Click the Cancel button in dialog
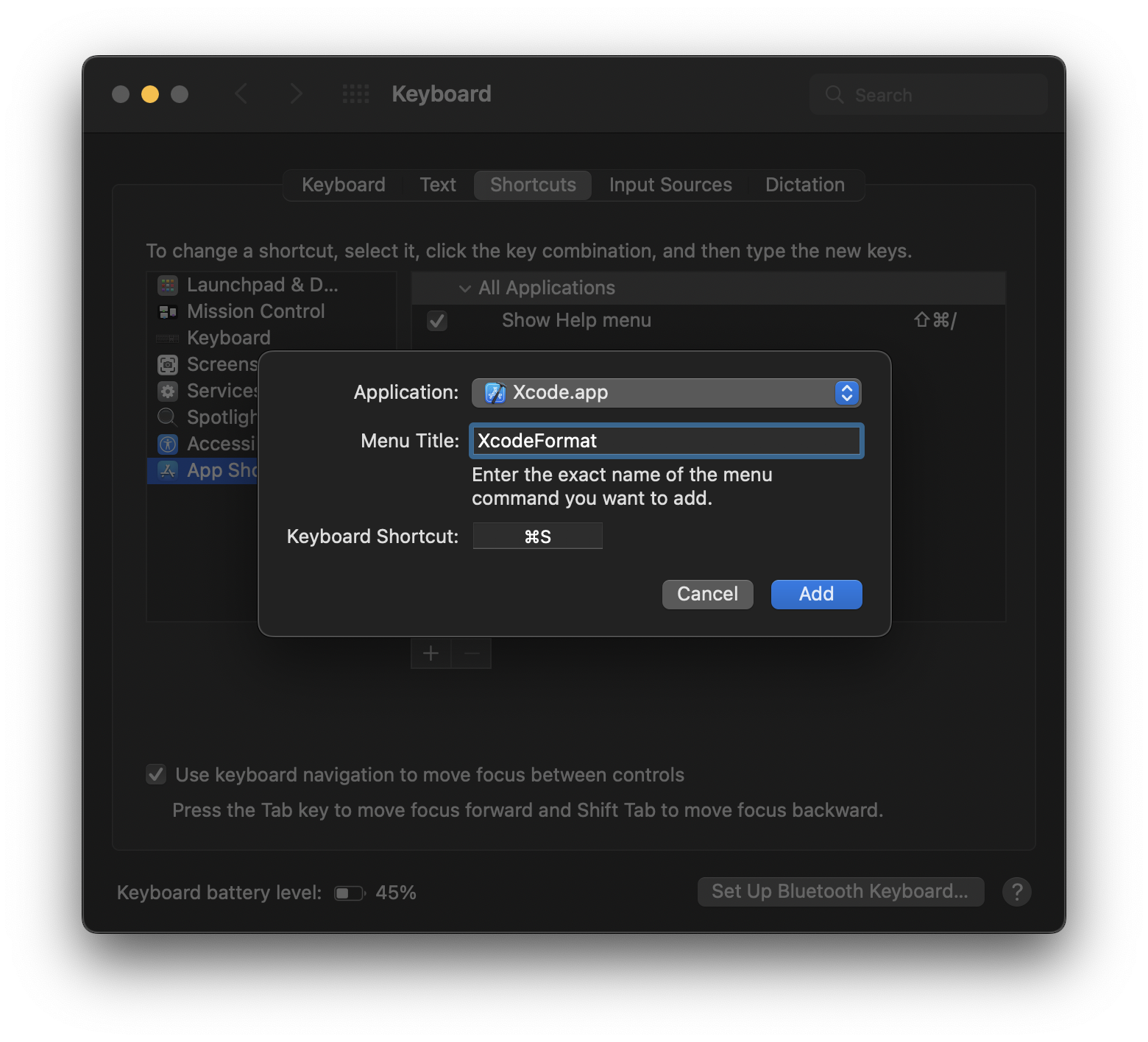Viewport: 1148px width, 1042px height. point(708,595)
